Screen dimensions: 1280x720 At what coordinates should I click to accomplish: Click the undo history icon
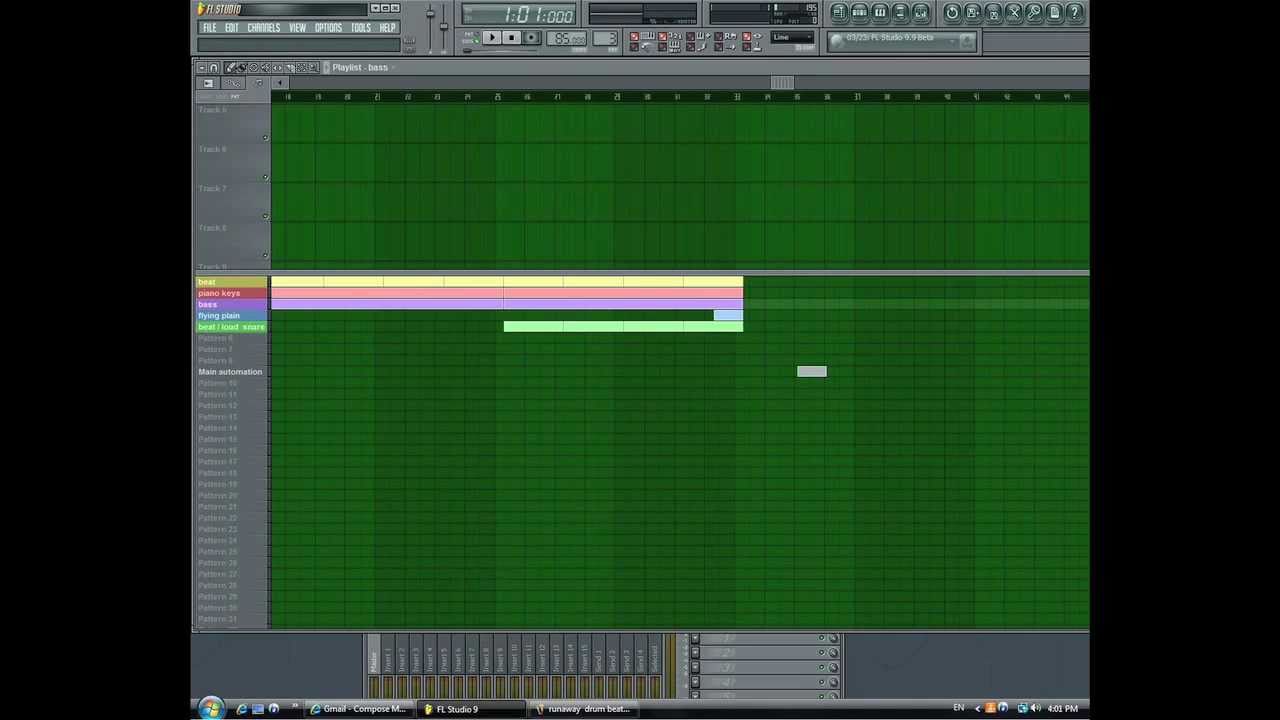pyautogui.click(x=952, y=12)
